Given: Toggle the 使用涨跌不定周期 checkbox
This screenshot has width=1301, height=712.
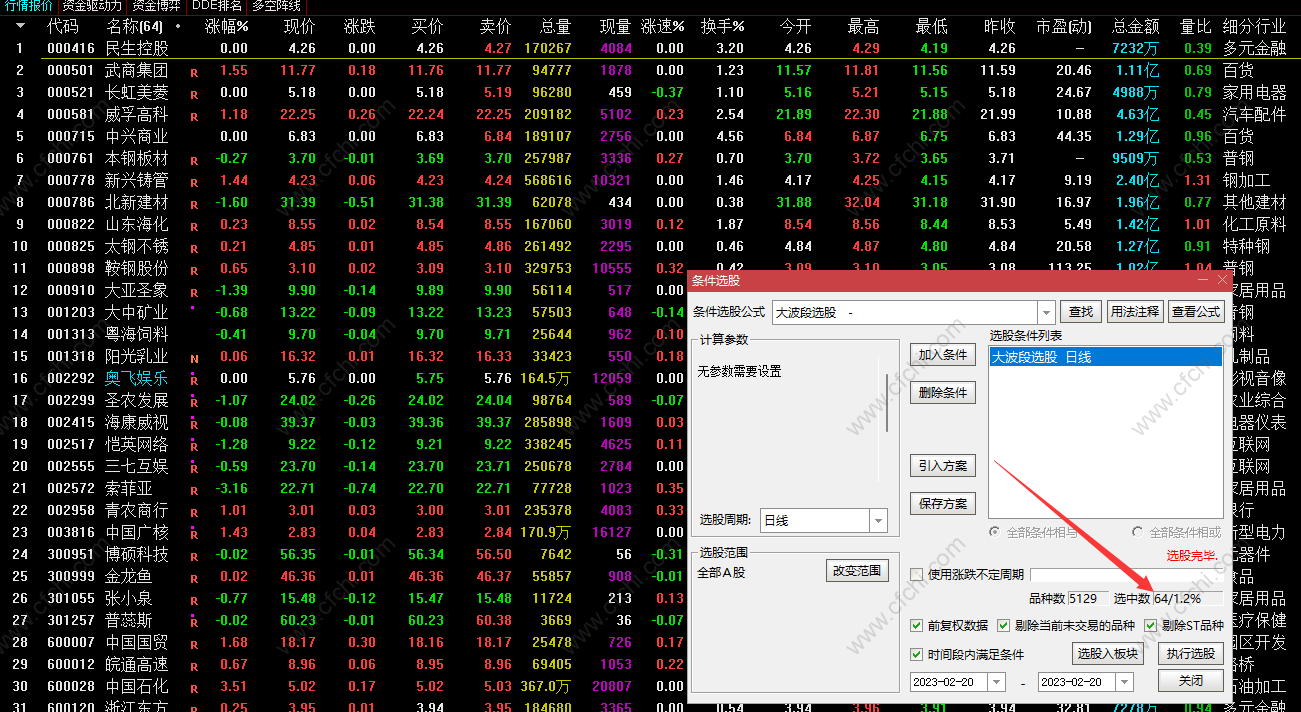Looking at the screenshot, I should 917,574.
